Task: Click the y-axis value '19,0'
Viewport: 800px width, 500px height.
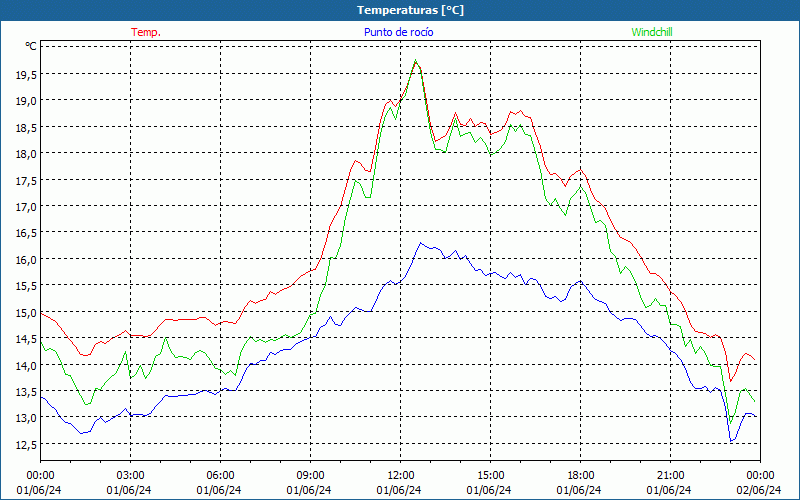Action: point(26,101)
